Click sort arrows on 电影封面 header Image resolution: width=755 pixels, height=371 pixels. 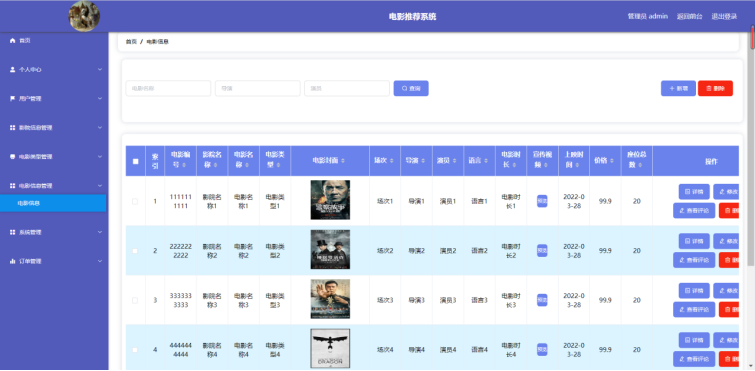tap(342, 161)
